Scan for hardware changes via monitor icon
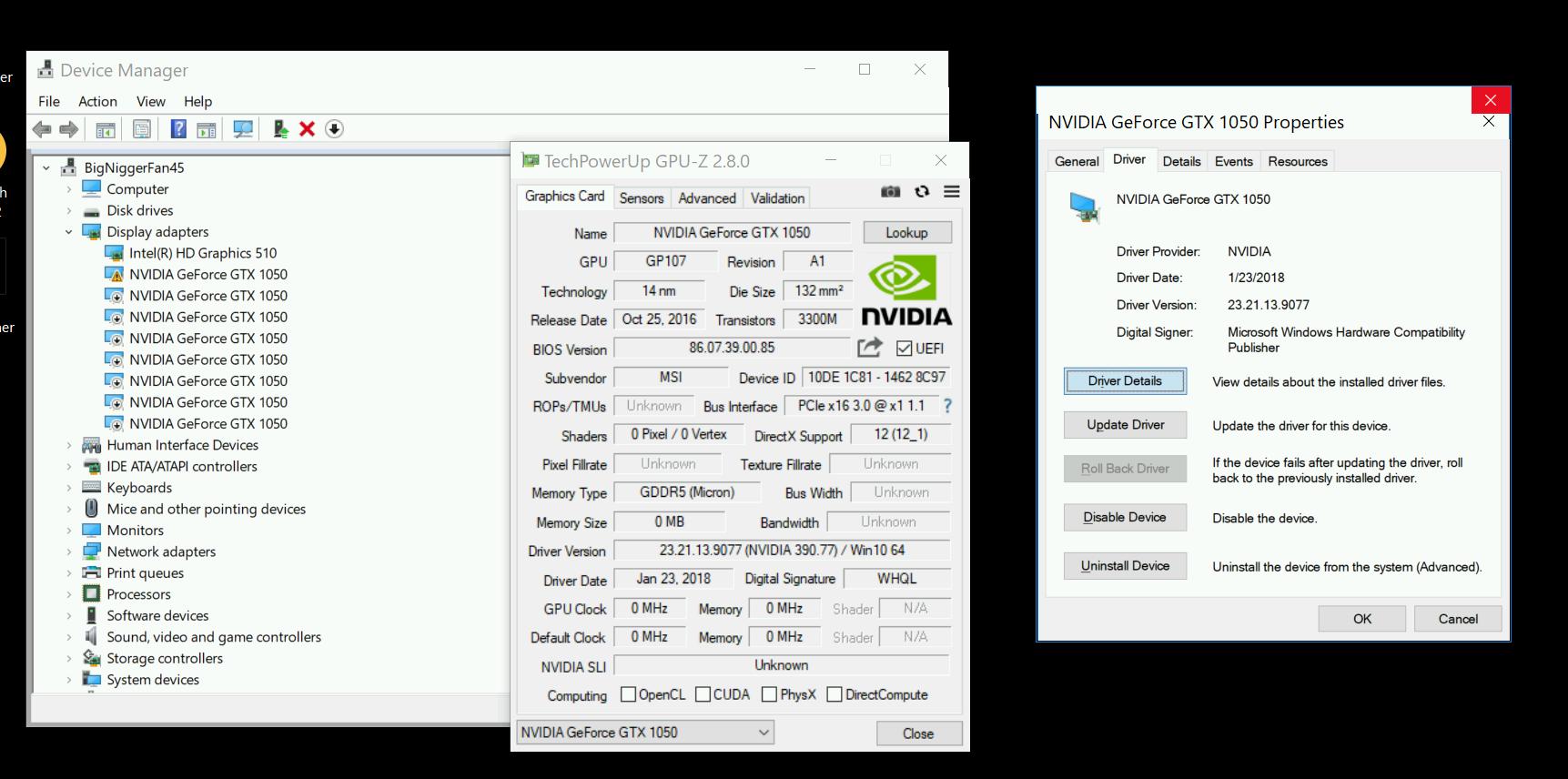The image size is (1568, 779). [x=243, y=129]
